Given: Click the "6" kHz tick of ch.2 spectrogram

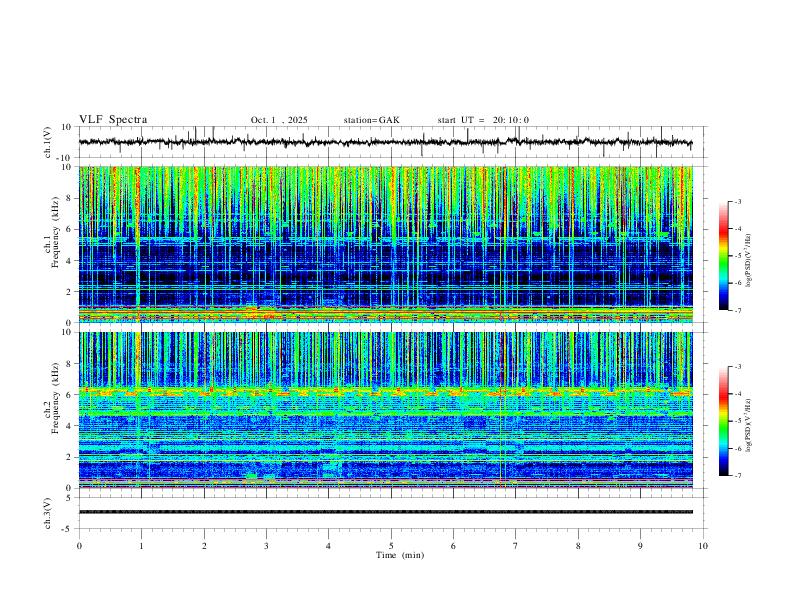Looking at the screenshot, I should (x=70, y=394).
